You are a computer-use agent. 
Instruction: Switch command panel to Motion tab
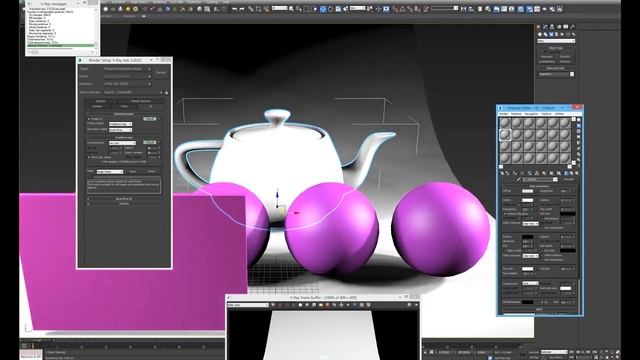coord(559,27)
